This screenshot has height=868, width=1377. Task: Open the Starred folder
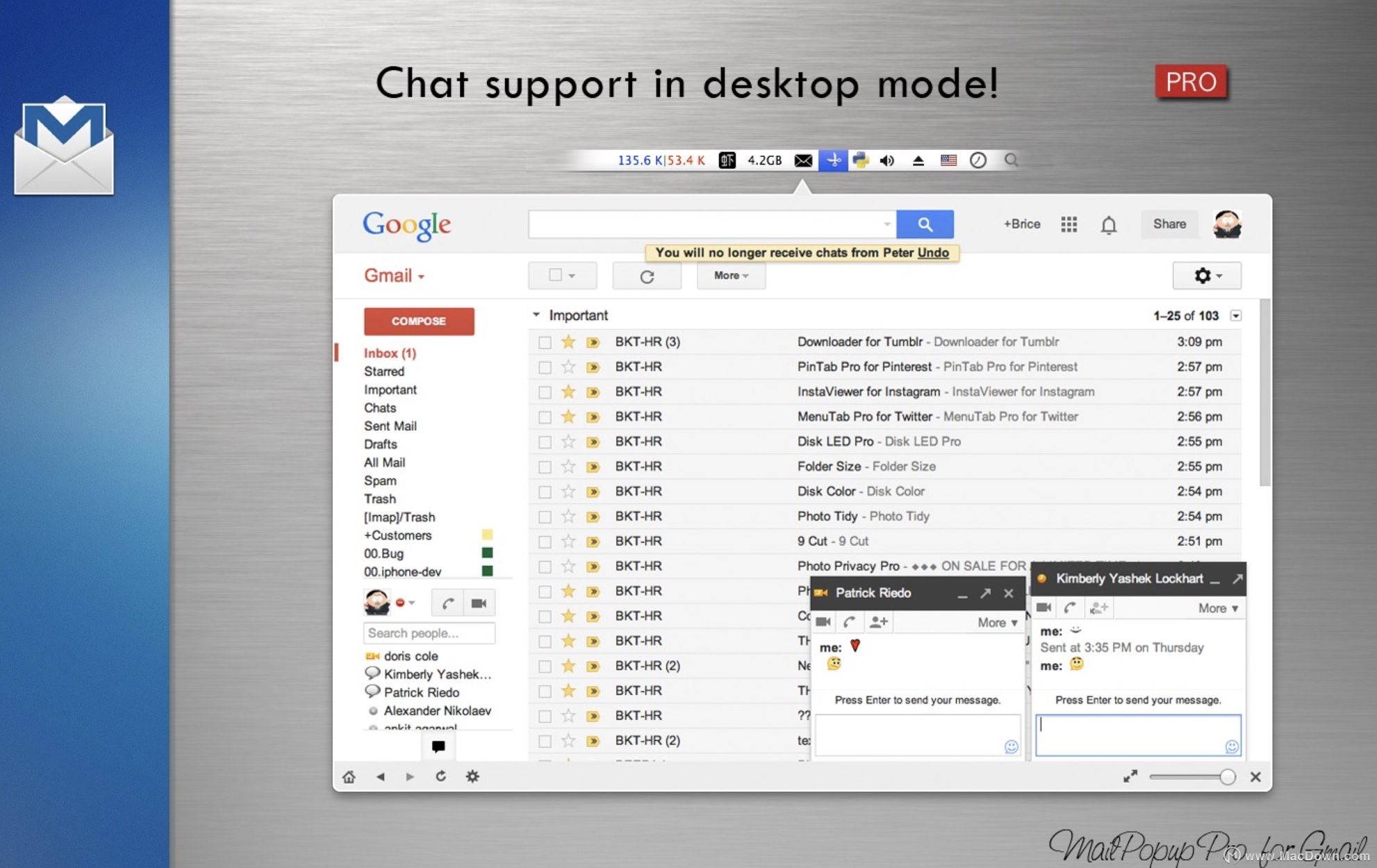[384, 372]
